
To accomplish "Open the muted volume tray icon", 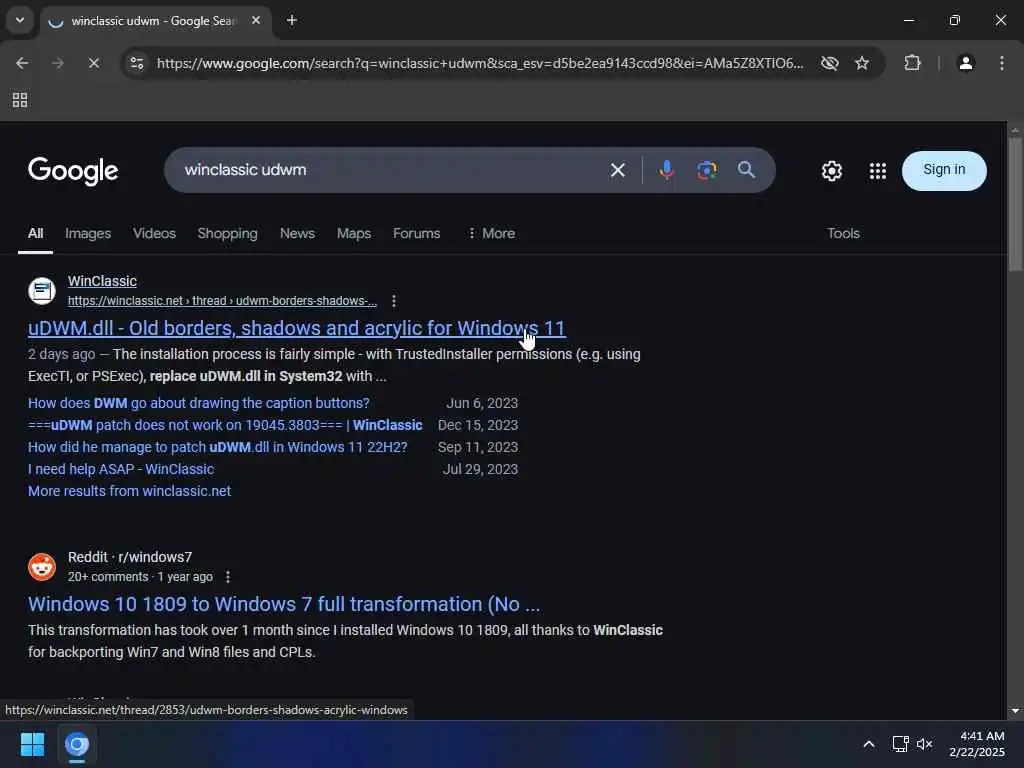I will 924,744.
